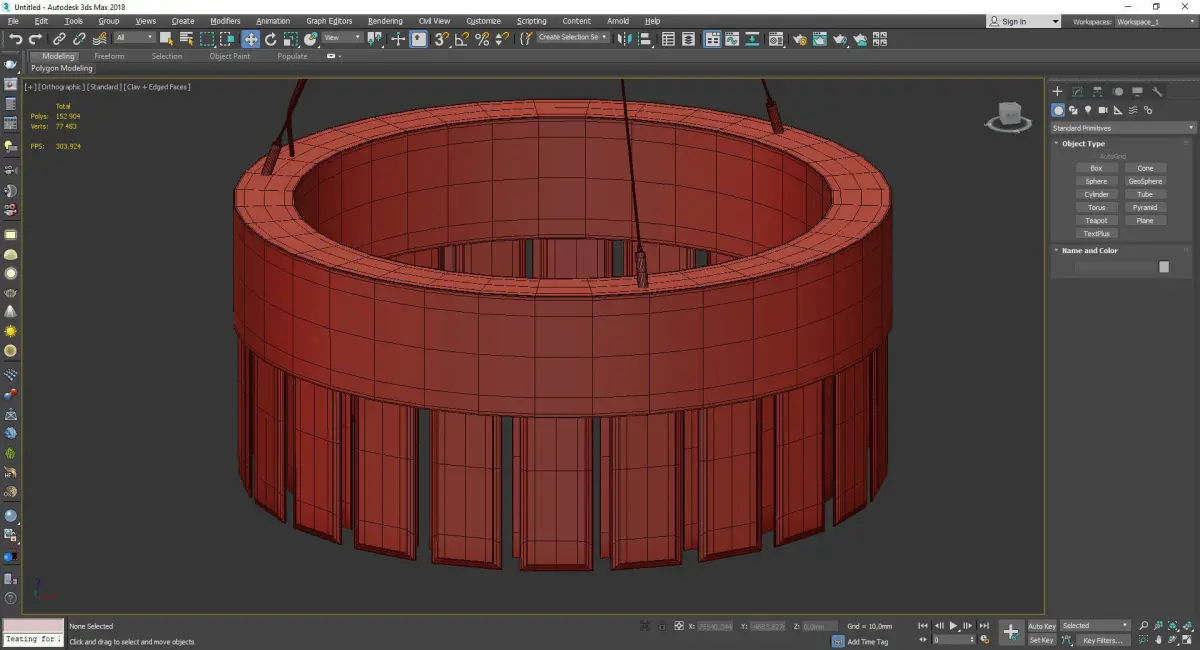
Task: Play the animation
Action: (x=953, y=626)
